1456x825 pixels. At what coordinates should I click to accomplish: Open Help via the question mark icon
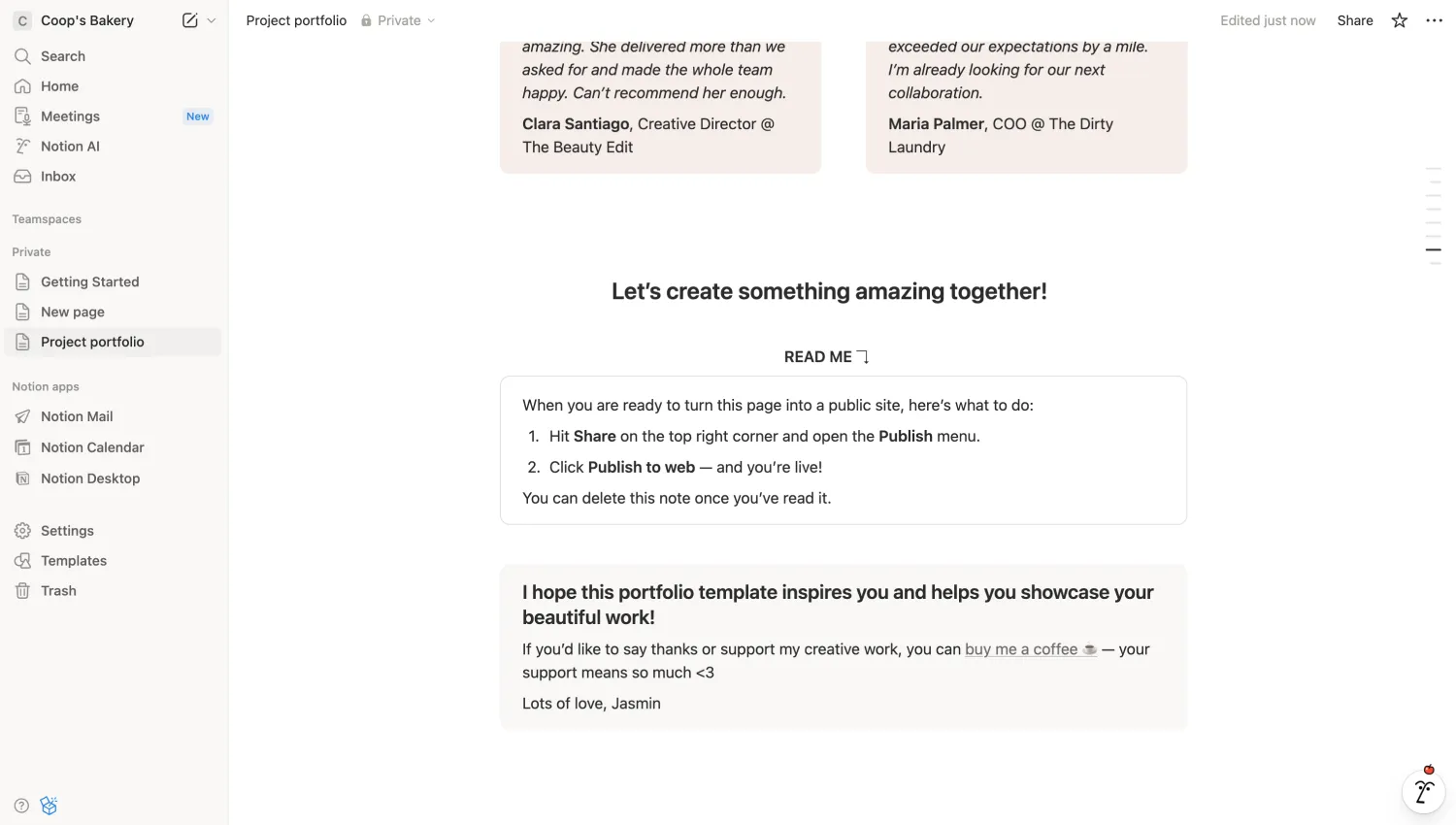[21, 806]
